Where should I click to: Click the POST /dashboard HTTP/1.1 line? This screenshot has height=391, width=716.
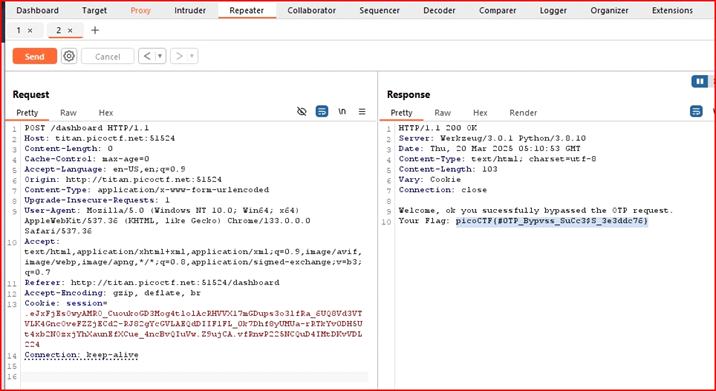click(87, 128)
